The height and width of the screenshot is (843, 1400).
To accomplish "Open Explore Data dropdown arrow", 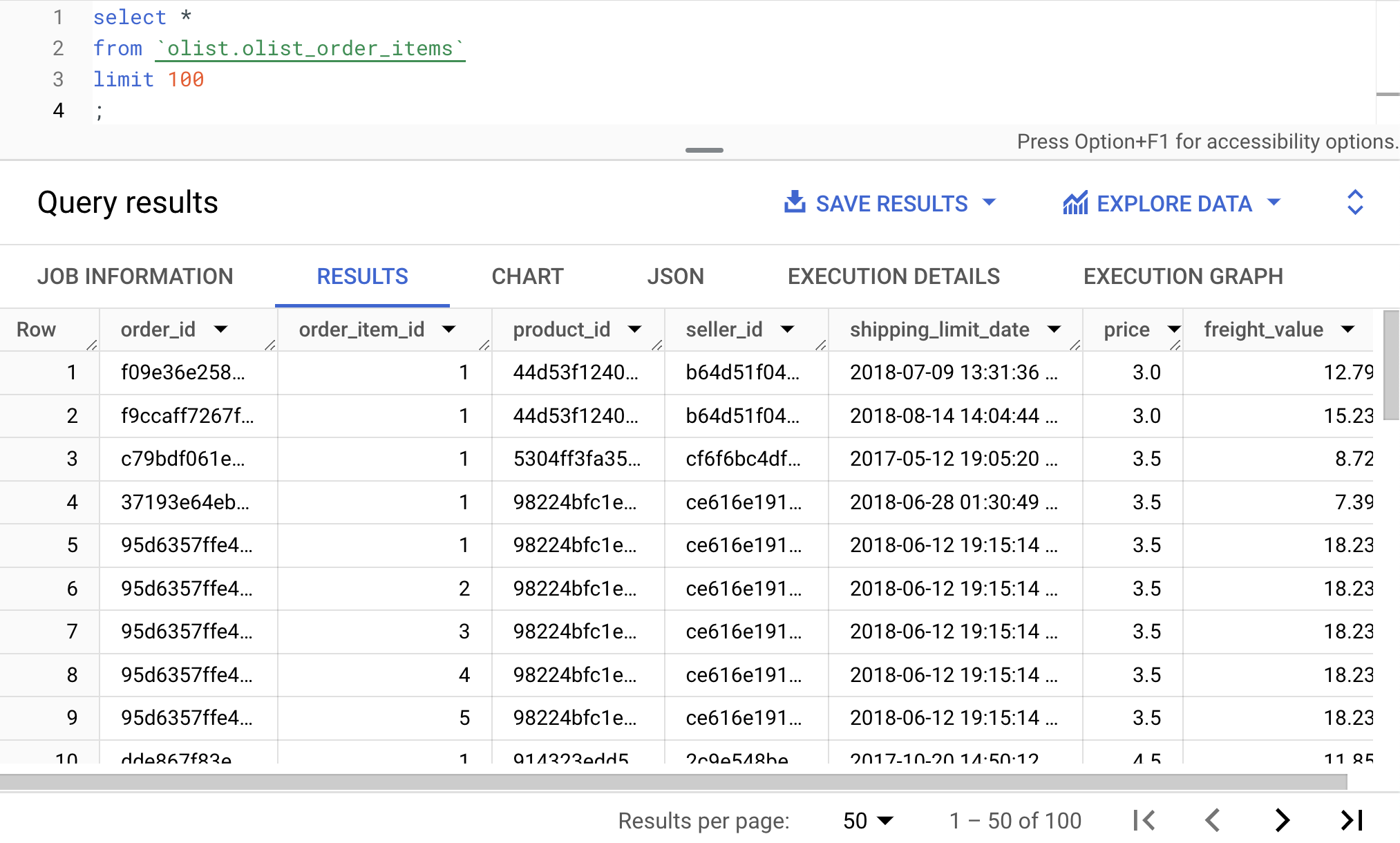I will 1274,202.
